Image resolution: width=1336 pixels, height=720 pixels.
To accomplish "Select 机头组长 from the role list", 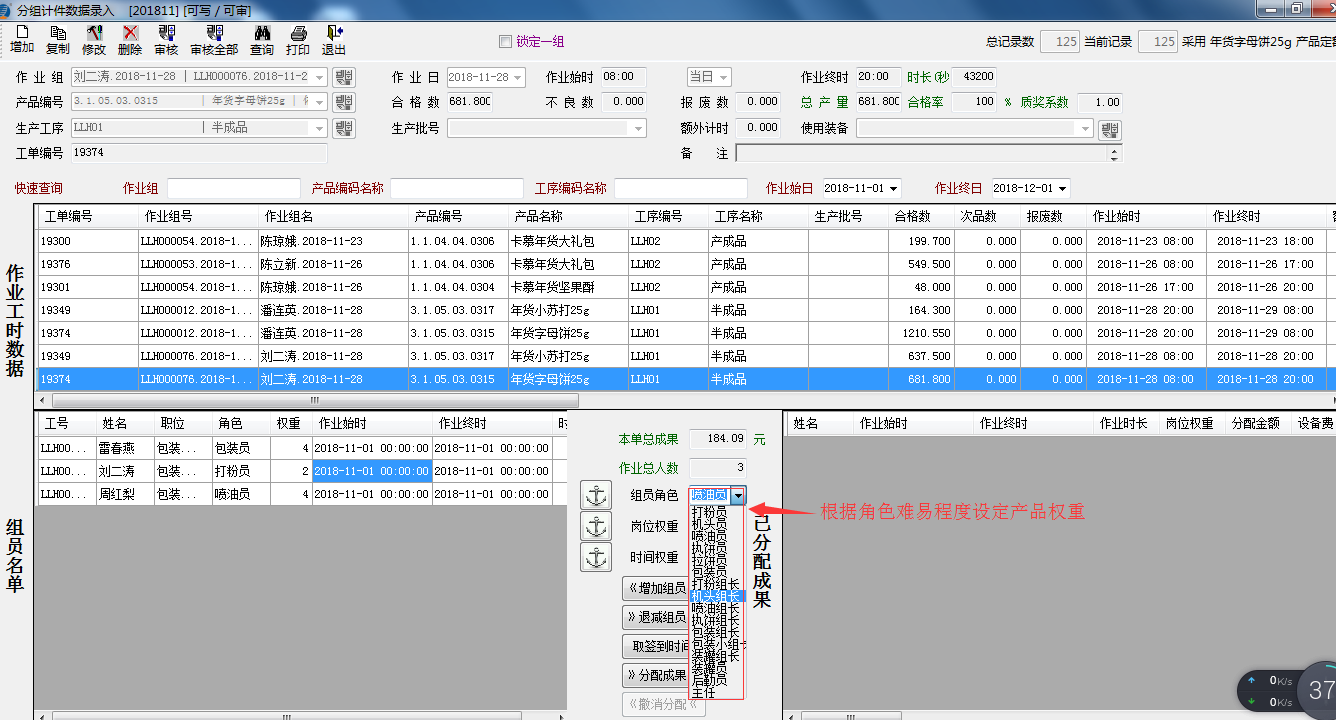I will tap(717, 596).
